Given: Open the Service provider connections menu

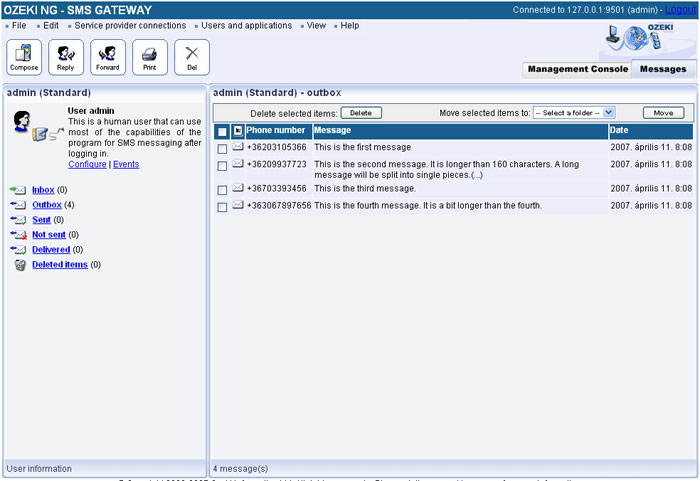Looking at the screenshot, I should pyautogui.click(x=130, y=26).
